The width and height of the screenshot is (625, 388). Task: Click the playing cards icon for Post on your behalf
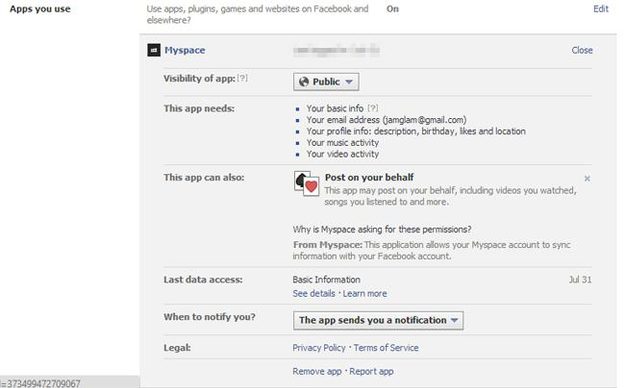pyautogui.click(x=307, y=183)
